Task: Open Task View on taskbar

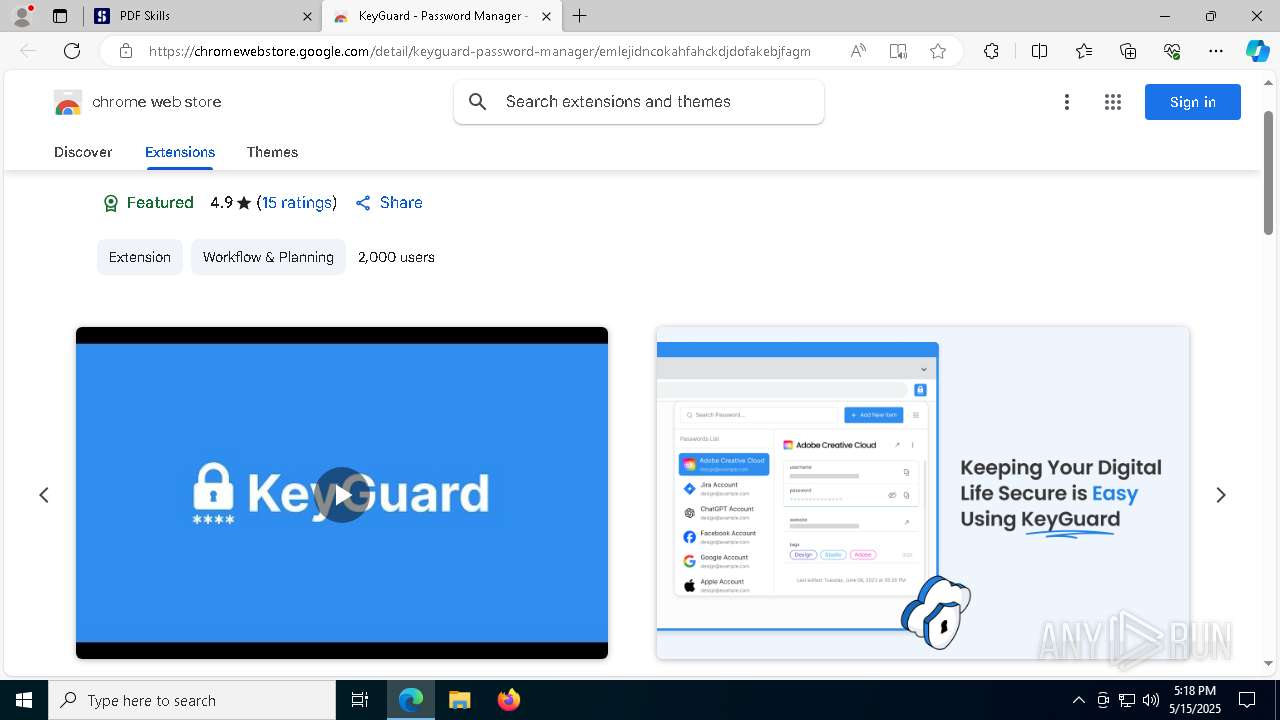Action: pos(360,700)
